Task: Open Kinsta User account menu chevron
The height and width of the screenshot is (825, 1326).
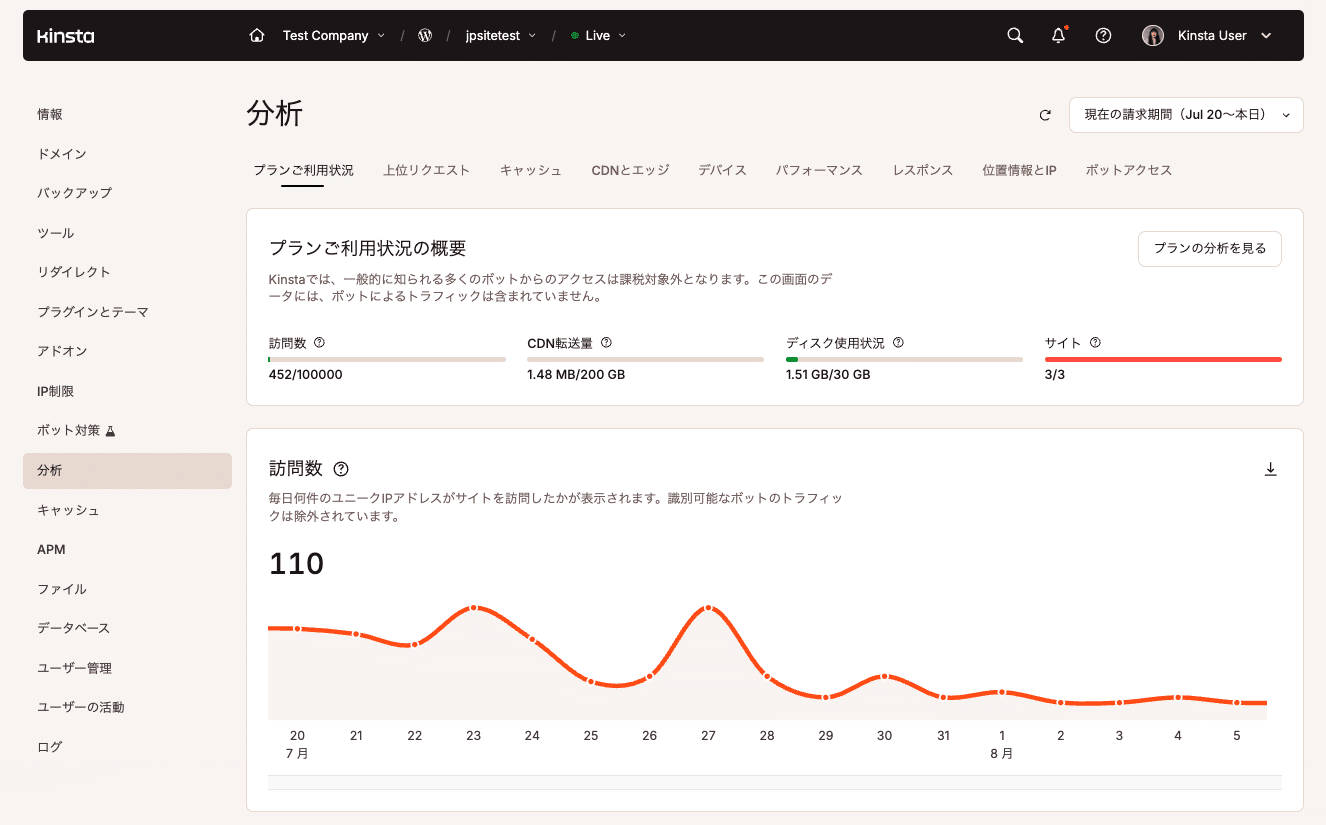Action: [1266, 36]
